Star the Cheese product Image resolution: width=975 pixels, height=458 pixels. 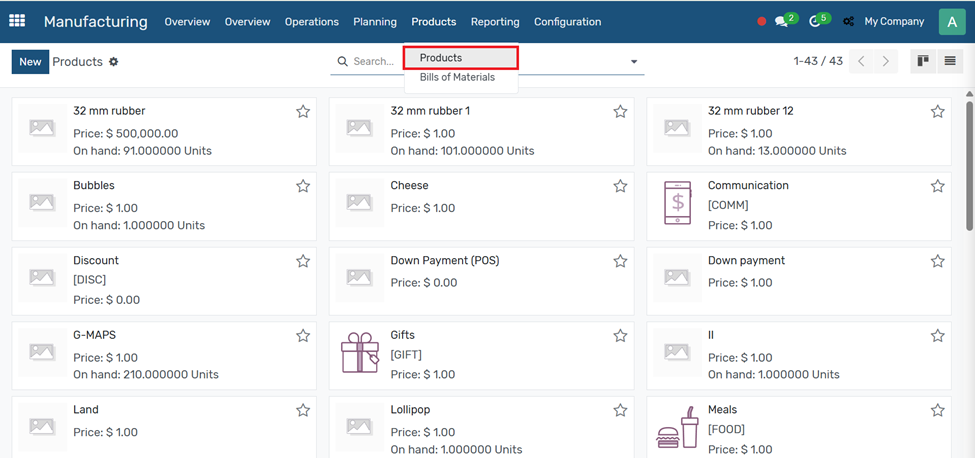pos(620,186)
